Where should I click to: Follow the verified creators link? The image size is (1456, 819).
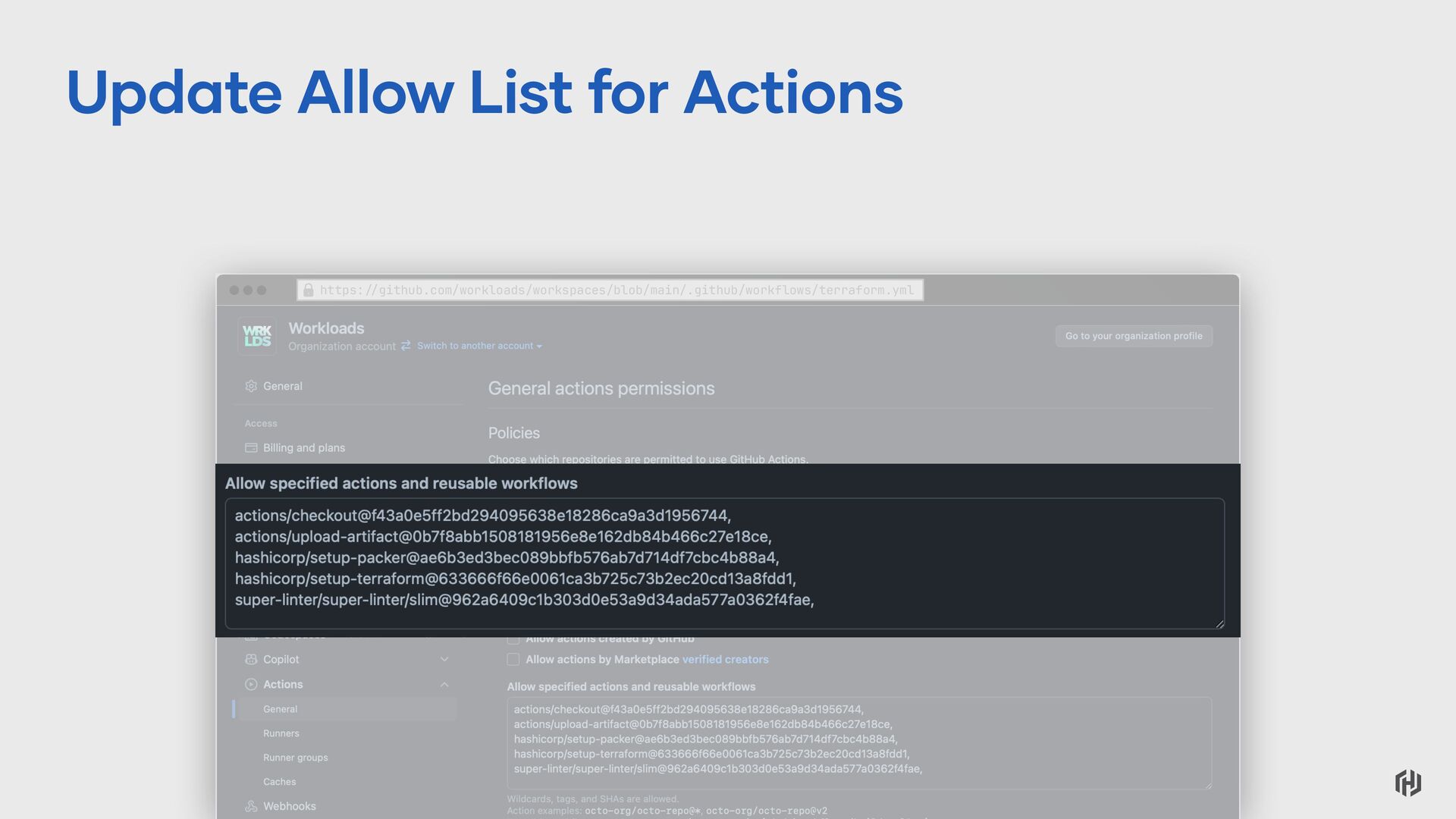pyautogui.click(x=725, y=660)
